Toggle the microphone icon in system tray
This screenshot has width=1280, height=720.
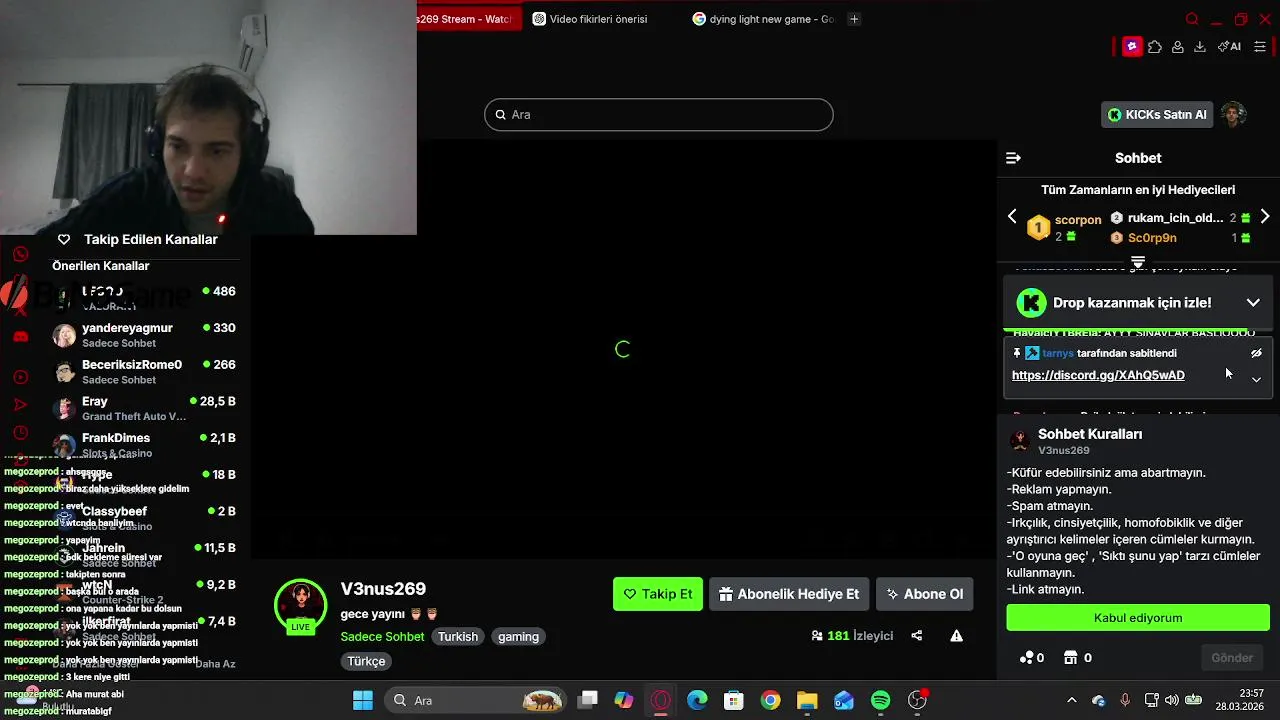(1125, 700)
